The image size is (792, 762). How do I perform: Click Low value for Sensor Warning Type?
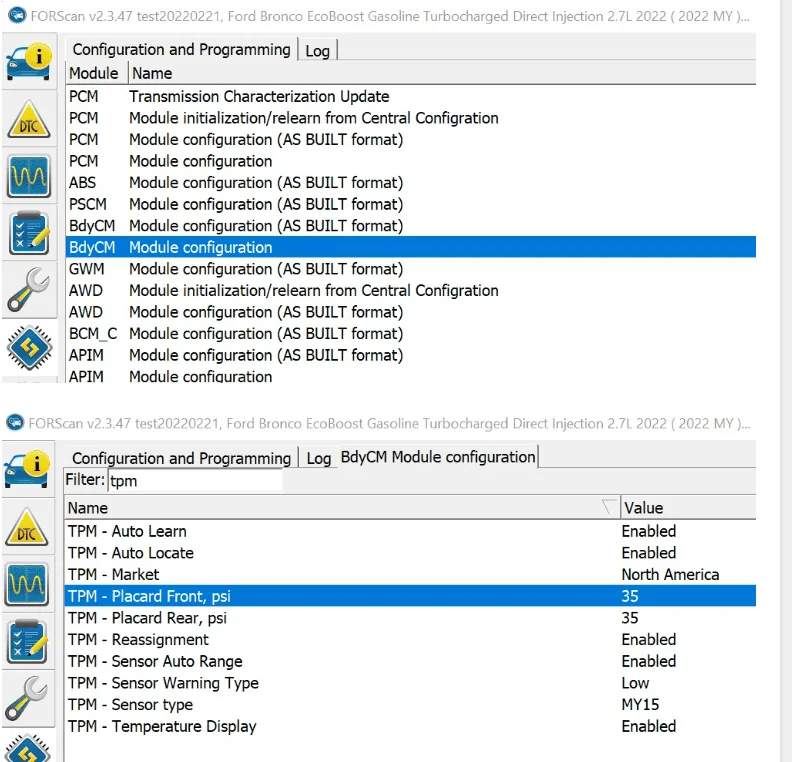[635, 683]
